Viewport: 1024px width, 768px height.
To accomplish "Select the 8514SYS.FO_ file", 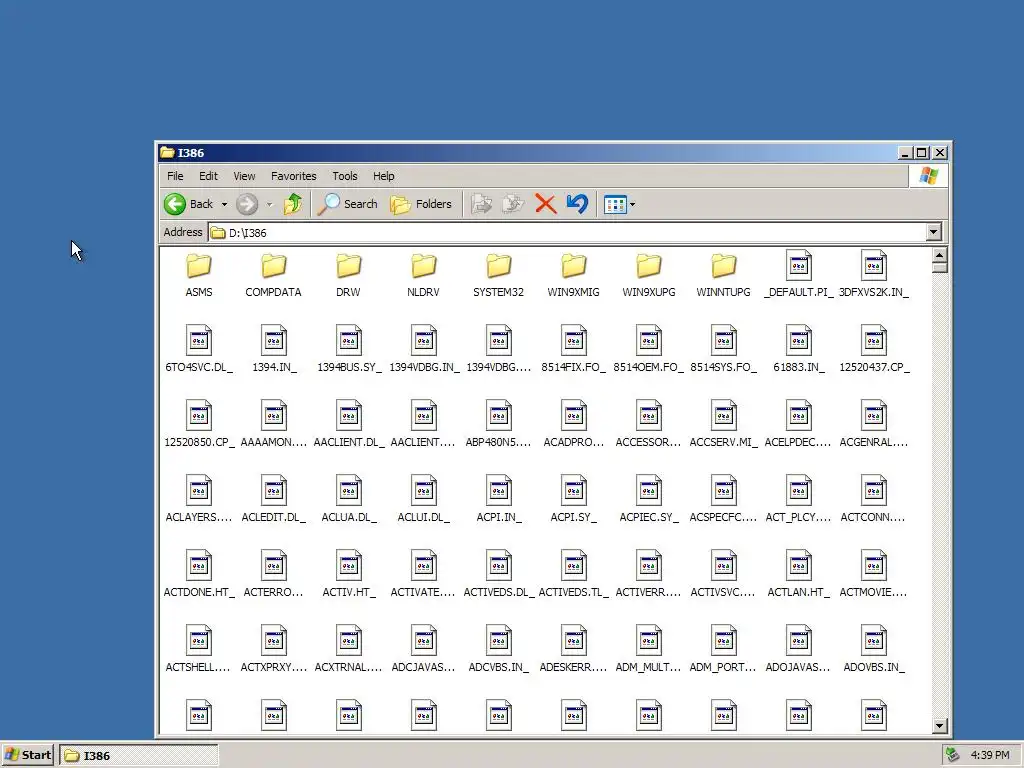I will [x=724, y=349].
